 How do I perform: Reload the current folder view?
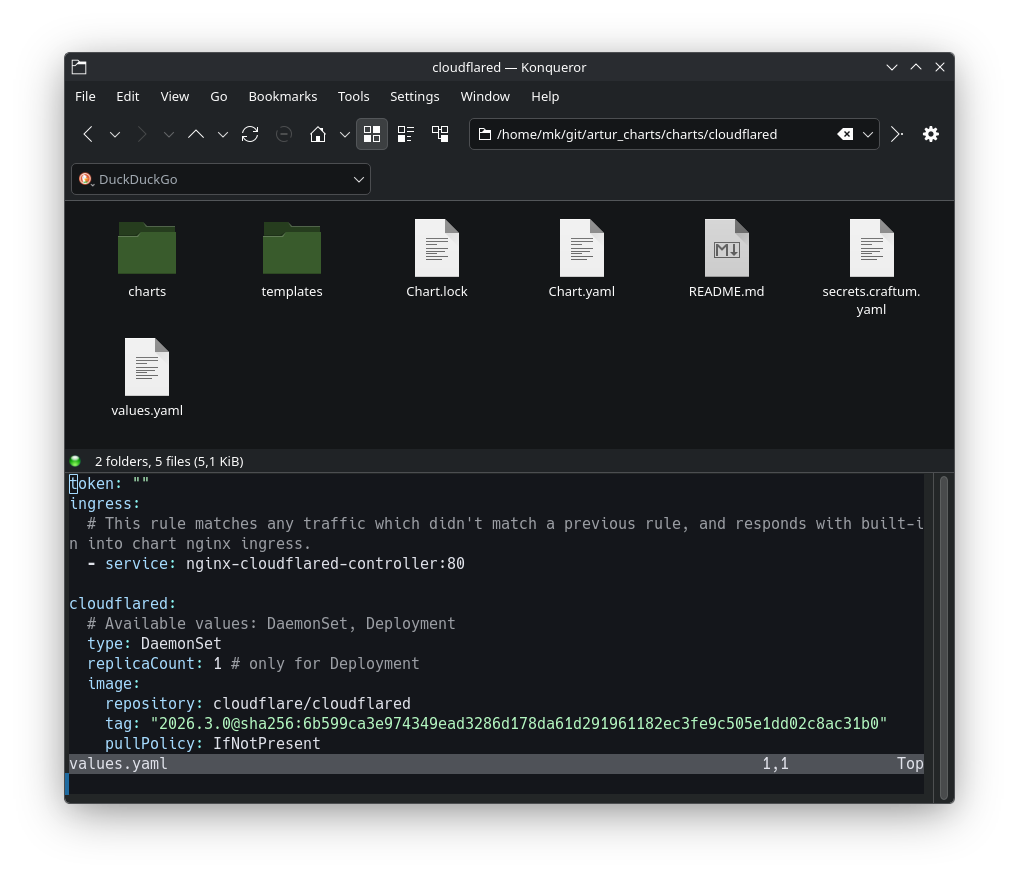tap(250, 135)
